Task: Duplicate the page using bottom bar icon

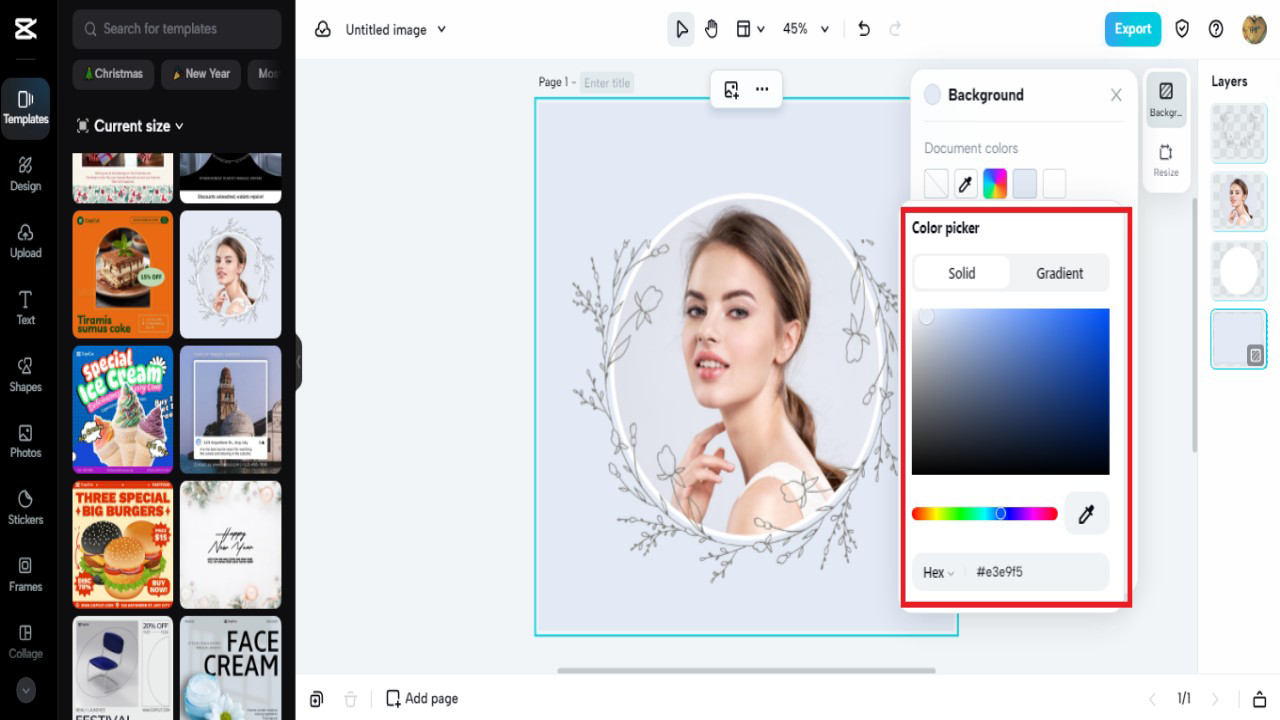Action: pyautogui.click(x=316, y=699)
